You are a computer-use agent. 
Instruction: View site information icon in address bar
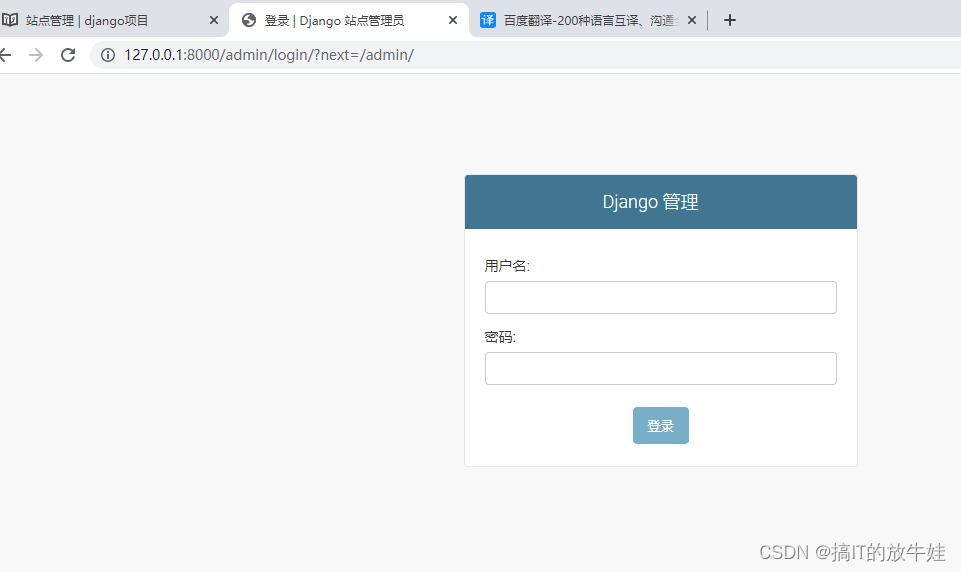[x=108, y=55]
